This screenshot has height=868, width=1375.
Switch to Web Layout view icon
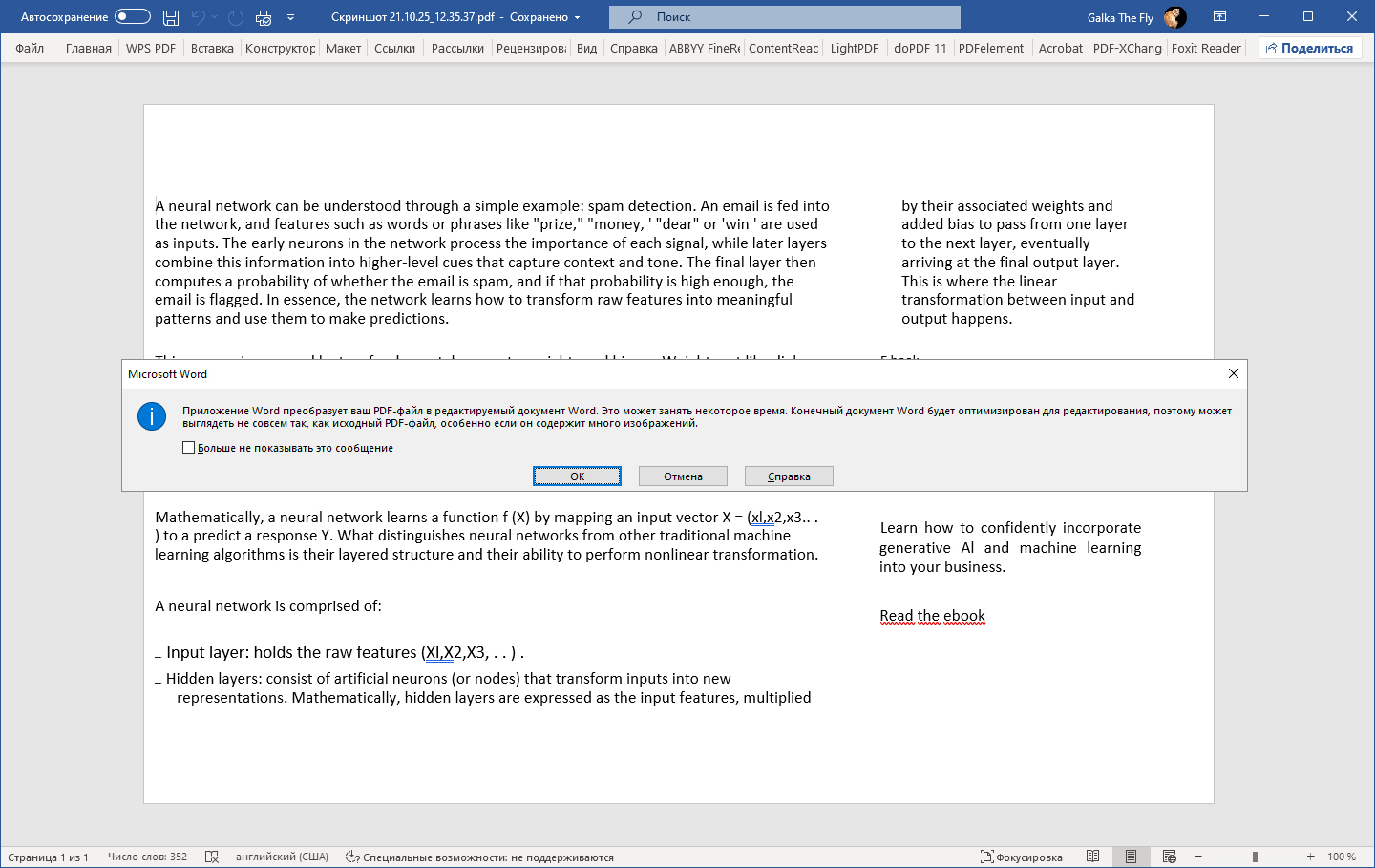click(1169, 857)
